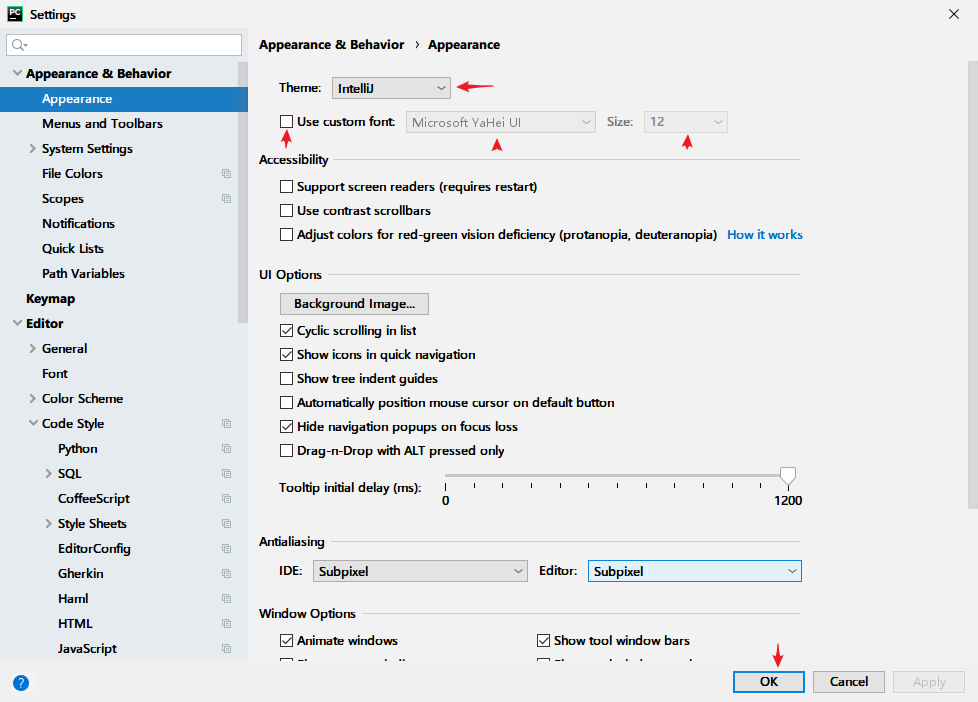Click the right panel vertical scrollbar
Screen dimensions: 978x702
pos(972,285)
